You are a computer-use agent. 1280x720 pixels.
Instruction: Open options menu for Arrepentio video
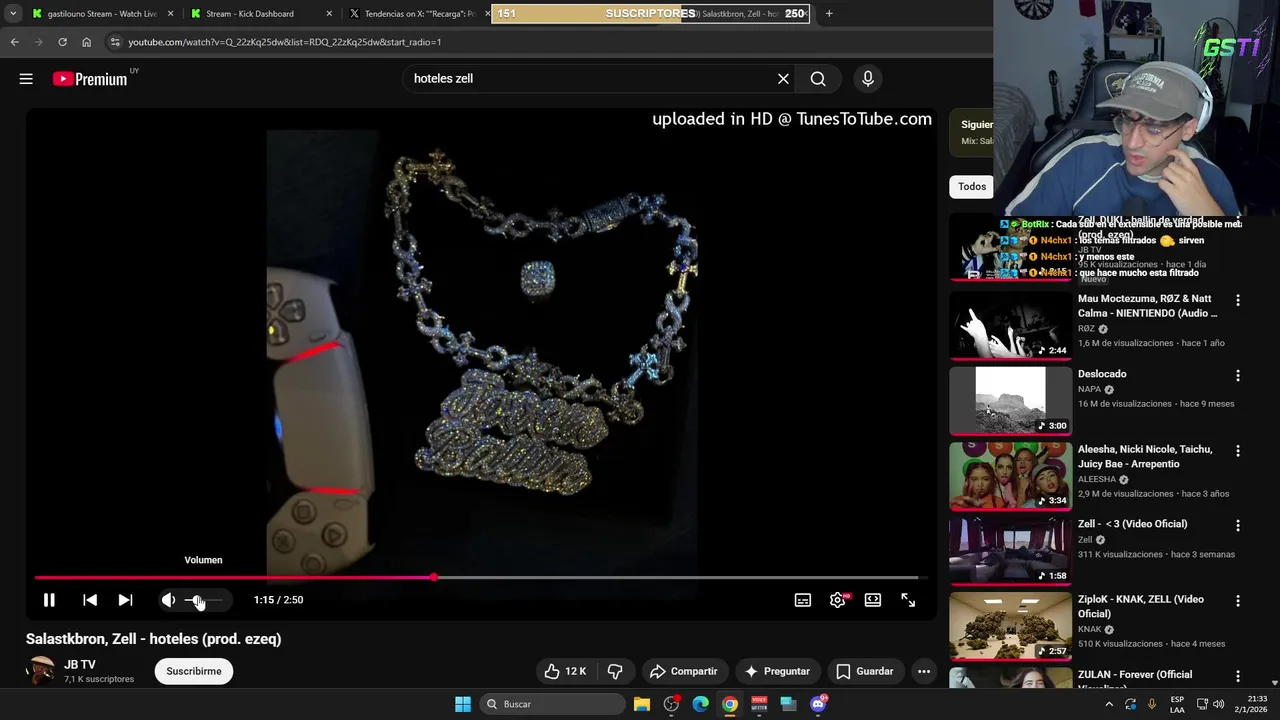coord(1238,451)
